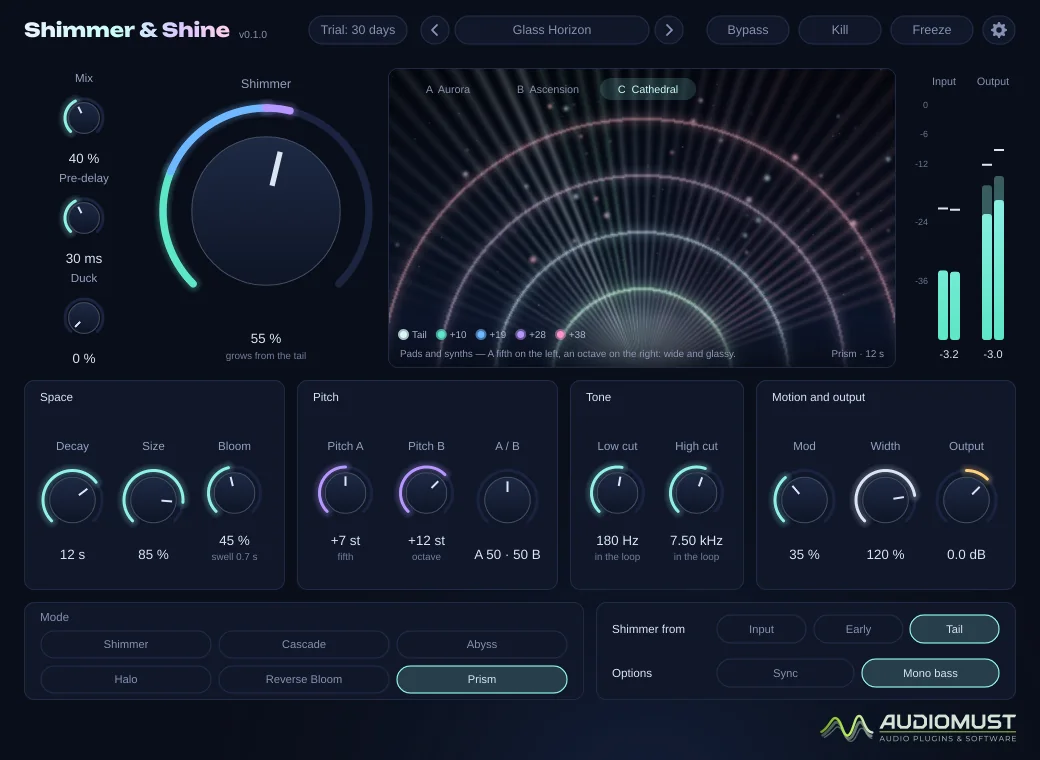Click the large Shimmer knob
This screenshot has height=760, width=1040.
click(x=266, y=211)
